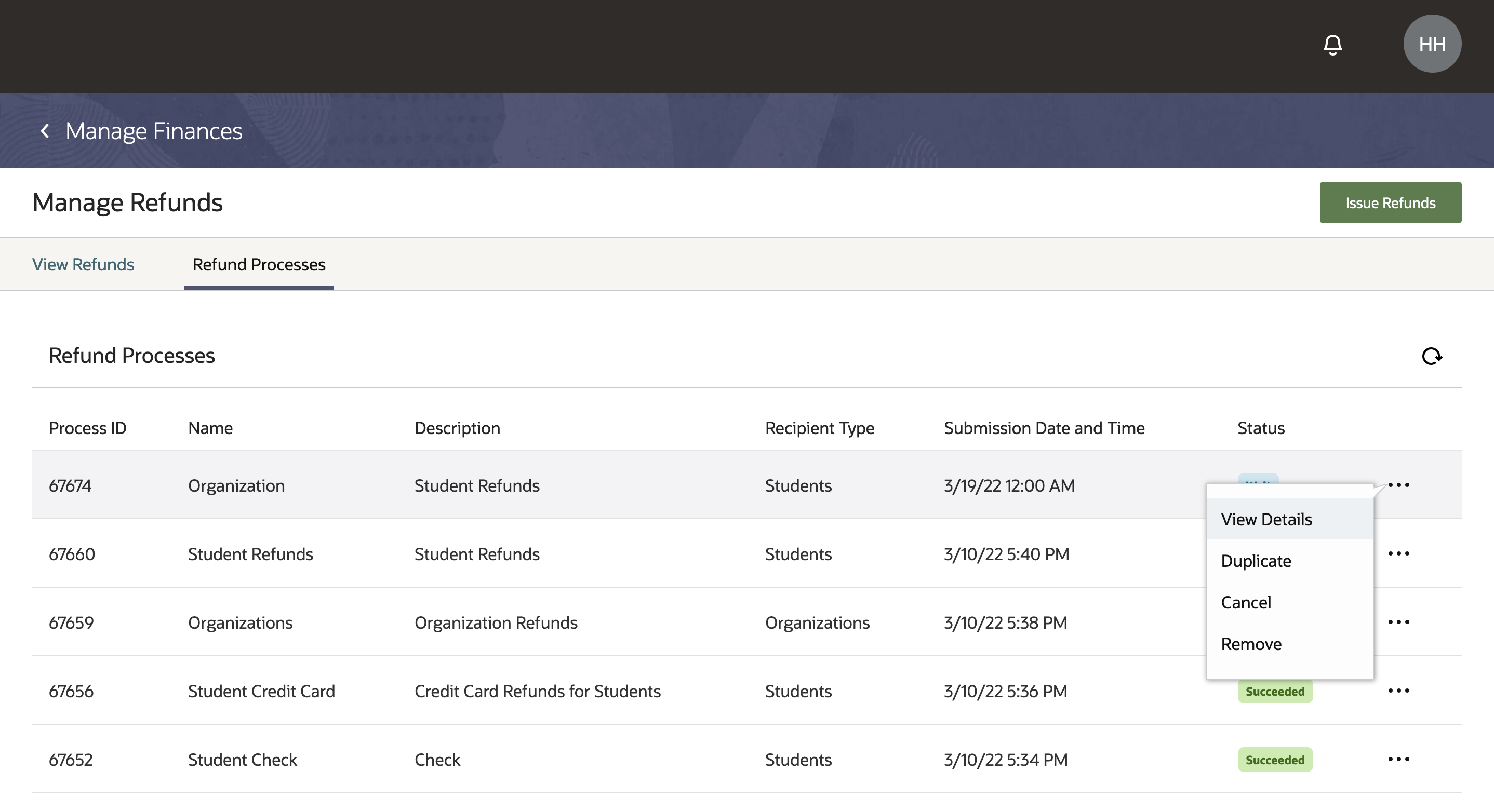Choose Duplicate from the context menu
The height and width of the screenshot is (812, 1494).
(x=1256, y=561)
